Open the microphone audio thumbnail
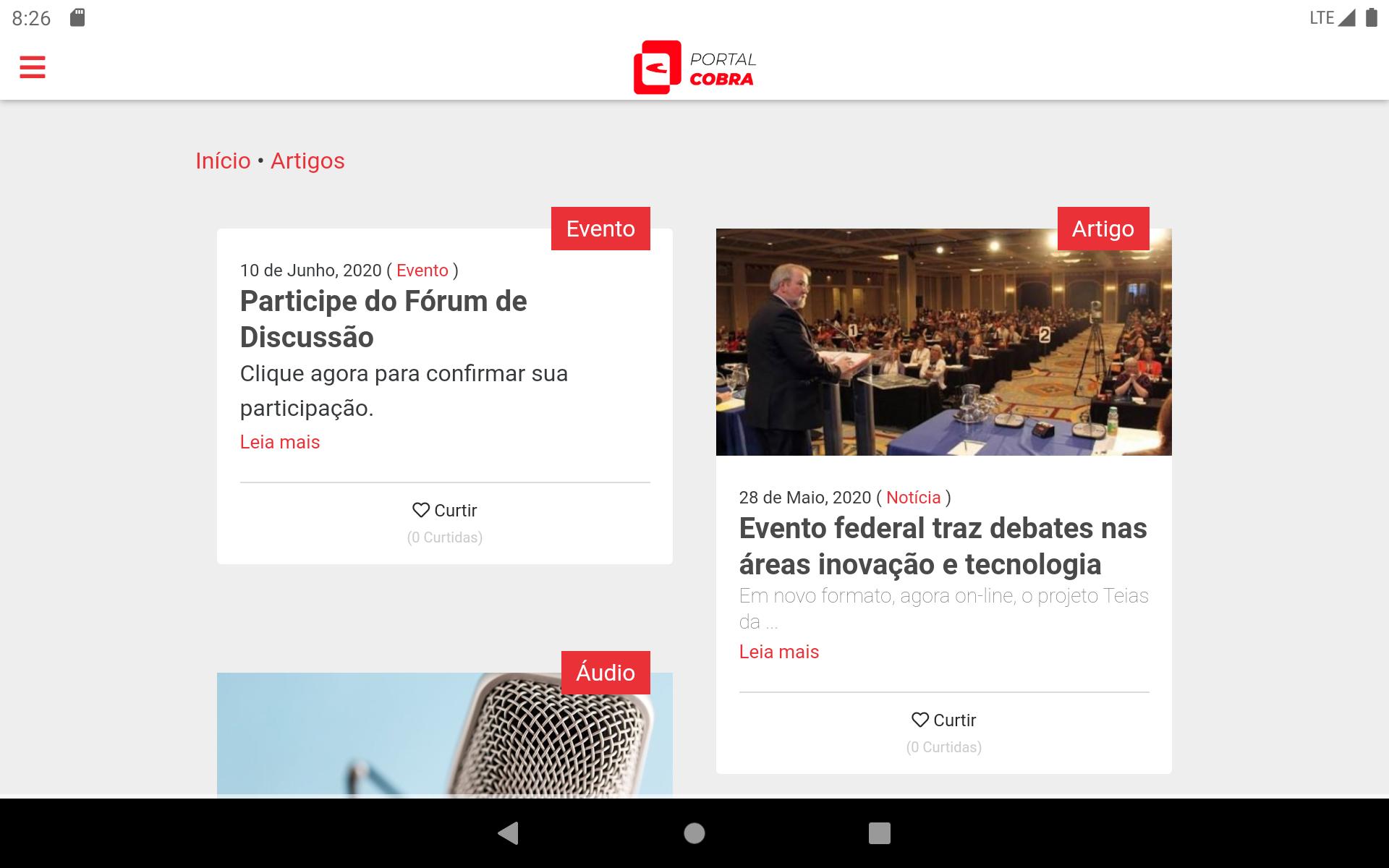1389x868 pixels. tap(445, 736)
